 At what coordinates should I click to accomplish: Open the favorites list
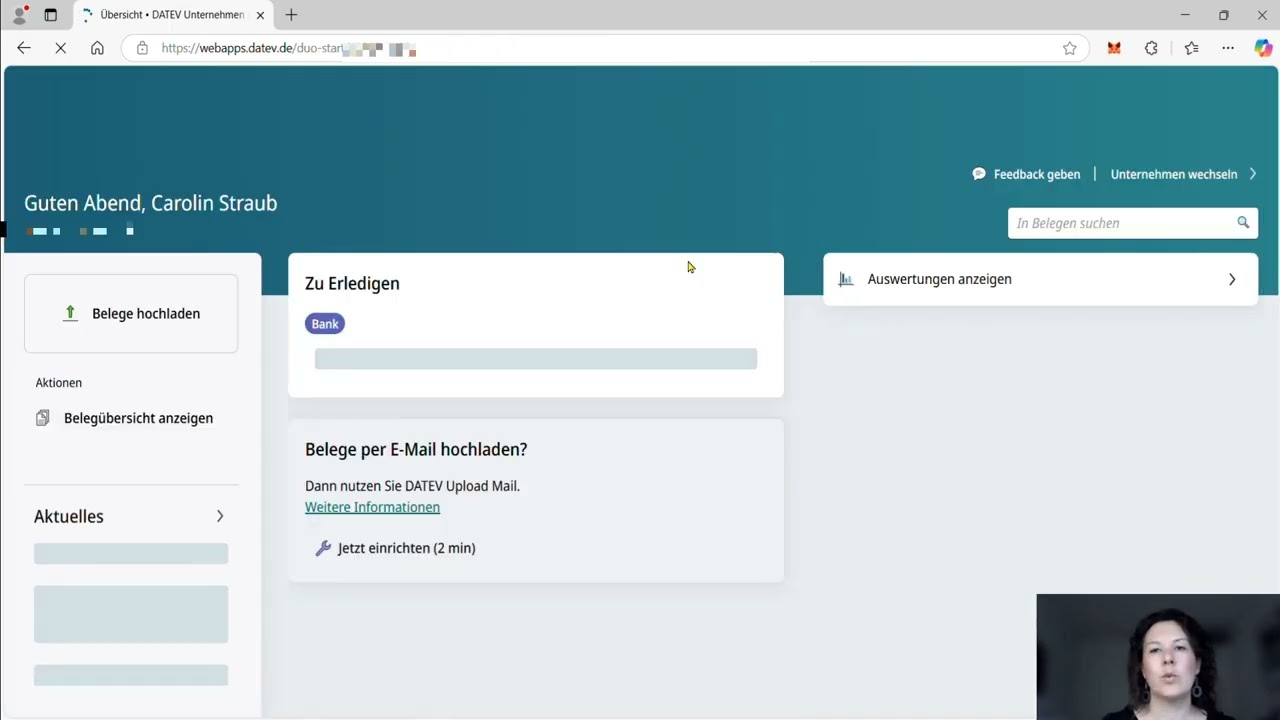pos(1191,48)
